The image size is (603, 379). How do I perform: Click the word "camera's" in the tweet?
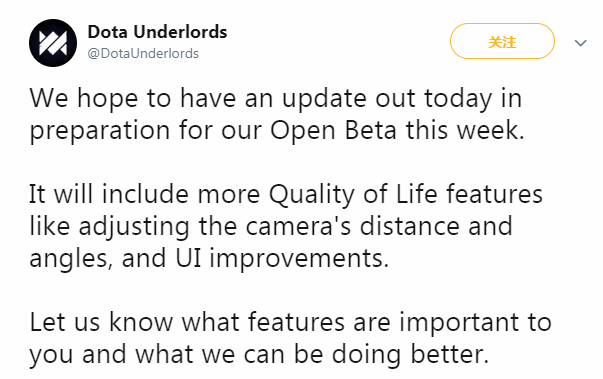(x=298, y=226)
